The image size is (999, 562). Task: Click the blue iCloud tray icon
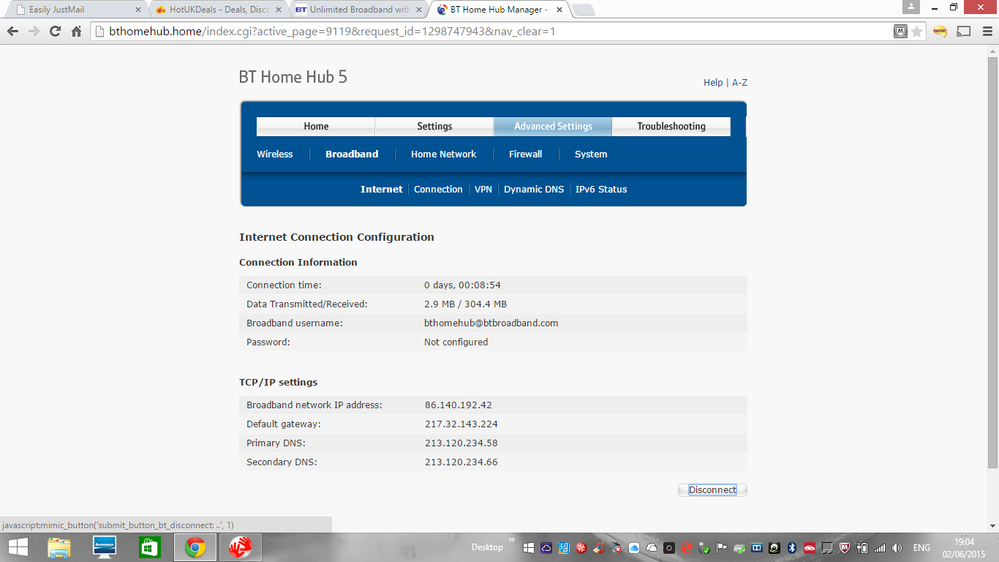tap(634, 548)
